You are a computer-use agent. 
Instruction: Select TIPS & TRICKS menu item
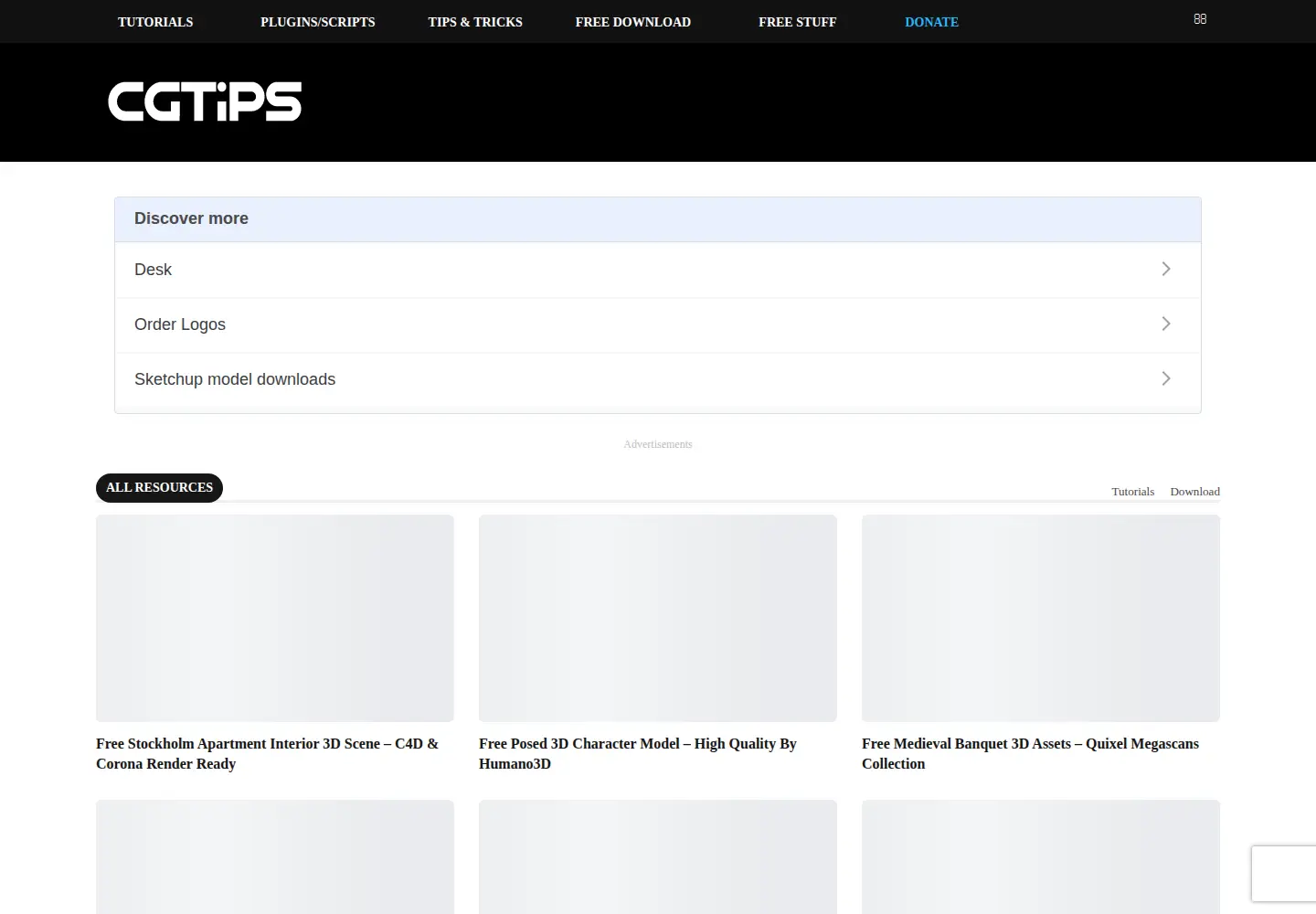coord(475,22)
